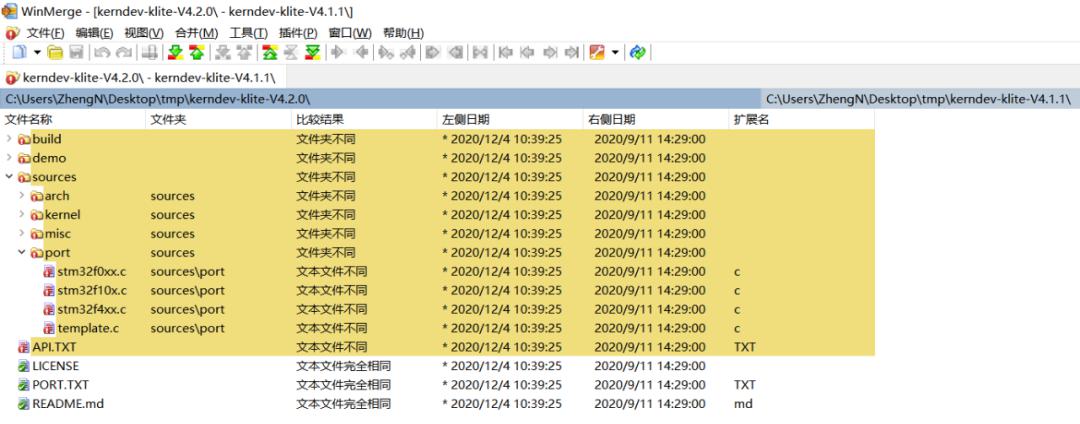Select the LICENSE file row

pyautogui.click(x=437, y=366)
